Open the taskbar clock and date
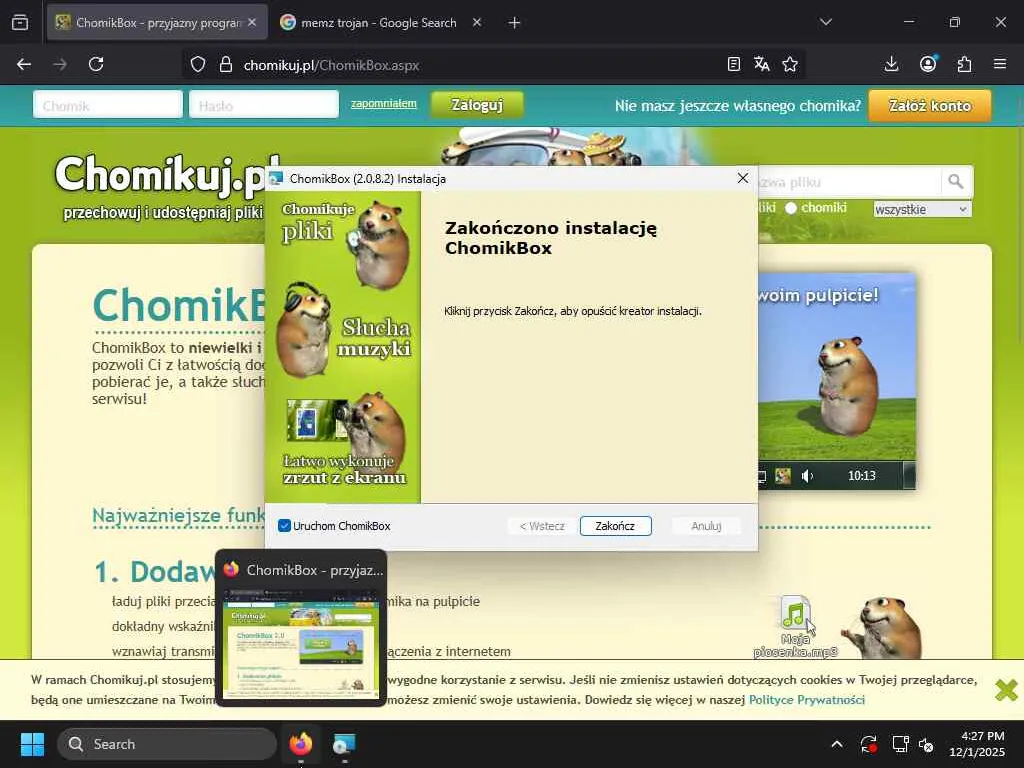 click(x=977, y=744)
